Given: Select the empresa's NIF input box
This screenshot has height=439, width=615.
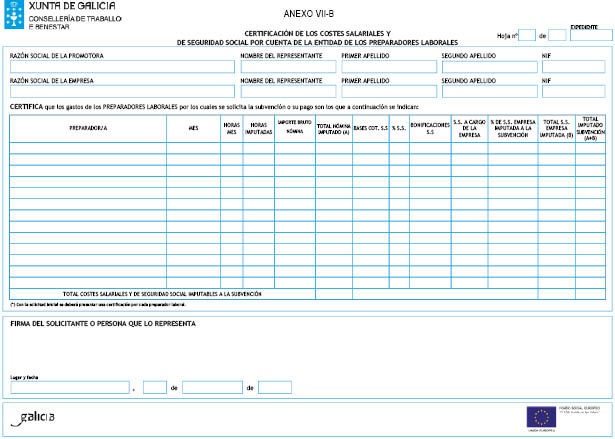Looking at the screenshot, I should point(575,91).
